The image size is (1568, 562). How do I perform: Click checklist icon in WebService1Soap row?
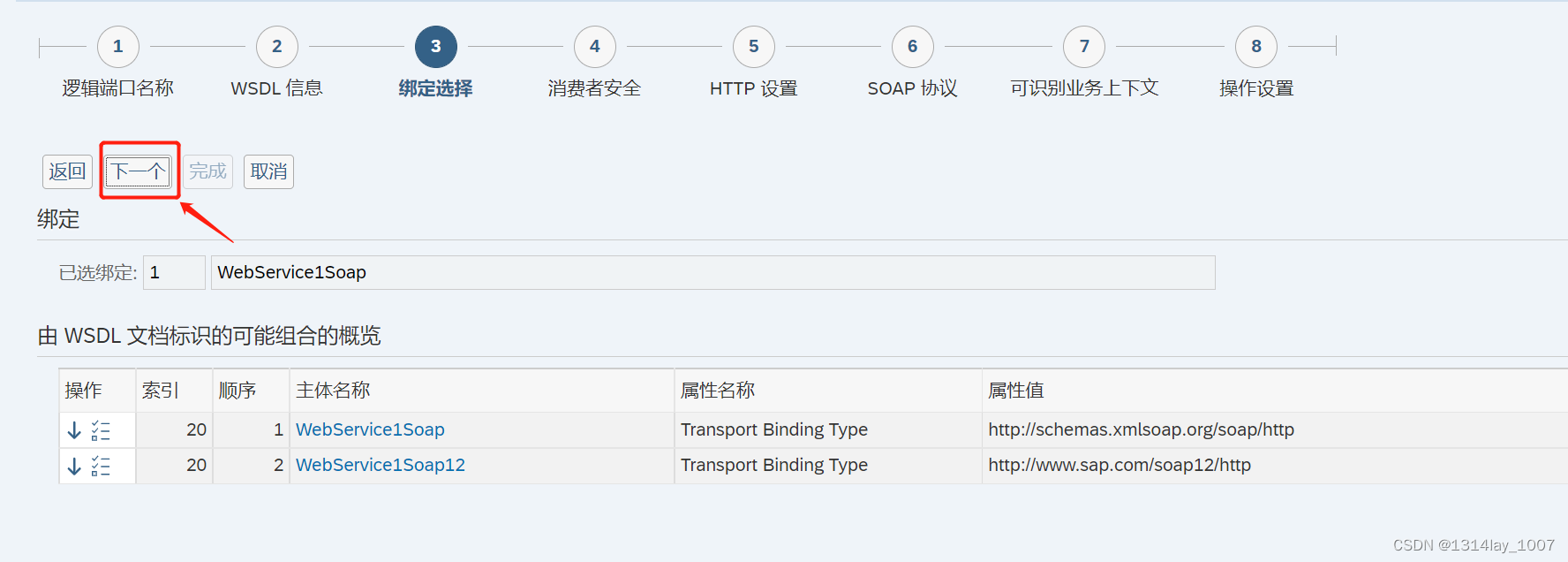101,430
